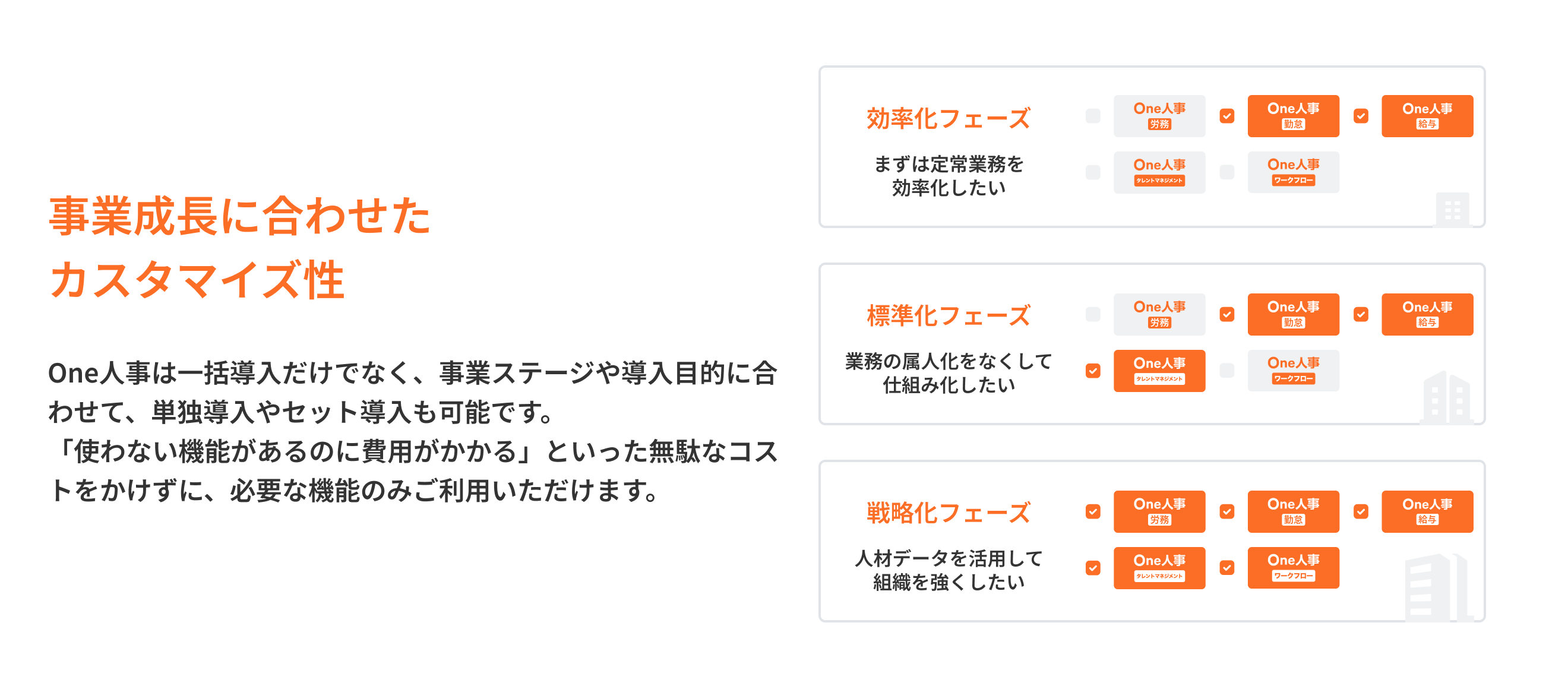Enable the 労務 checkbox in 効率化フェーズ
1568x689 pixels.
pyautogui.click(x=1093, y=116)
